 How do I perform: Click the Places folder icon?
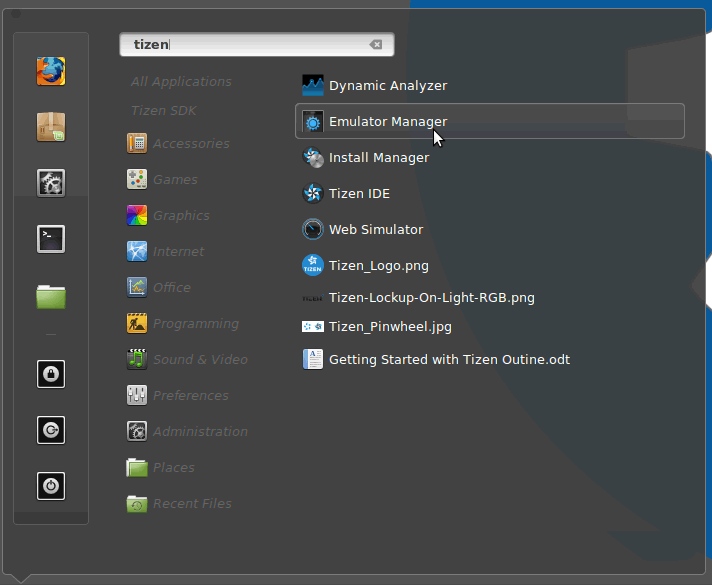pos(137,467)
